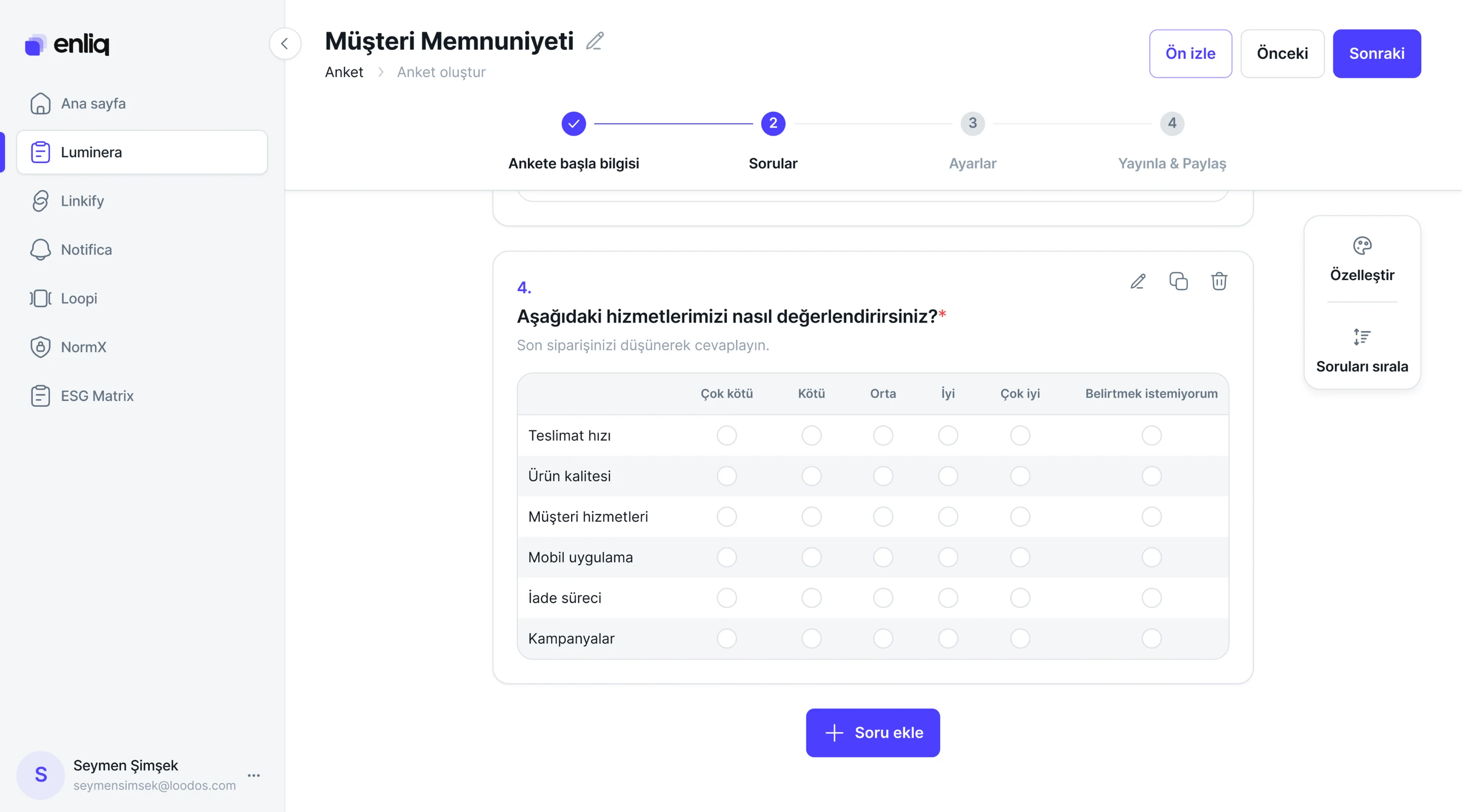
Task: Click the Seymen Şimşek avatar
Action: click(x=41, y=775)
